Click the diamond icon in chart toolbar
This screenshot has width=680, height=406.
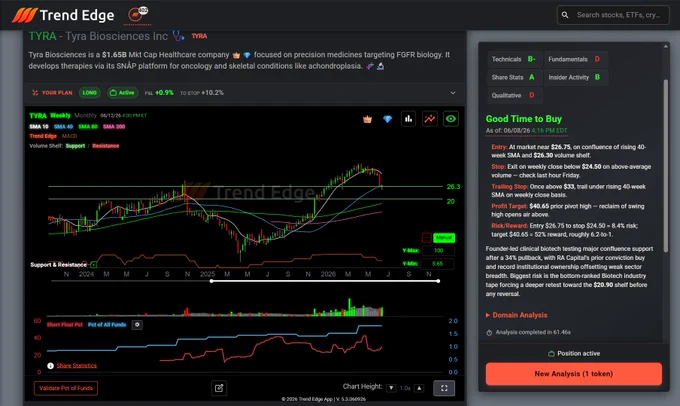click(388, 119)
